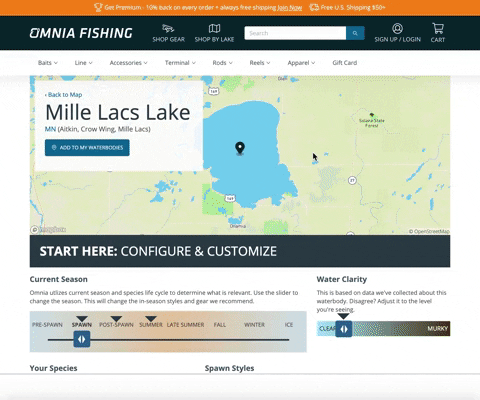Expand the Baits dropdown menu

48,63
